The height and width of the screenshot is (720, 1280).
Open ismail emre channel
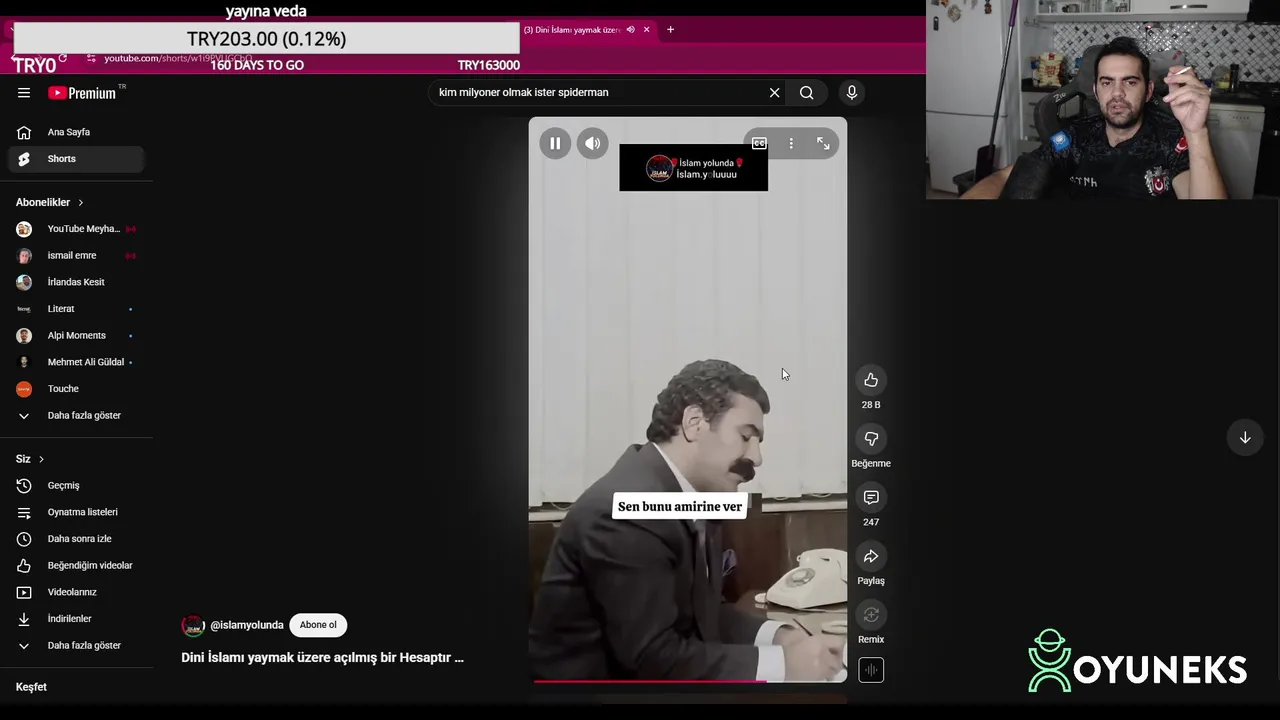[76, 256]
